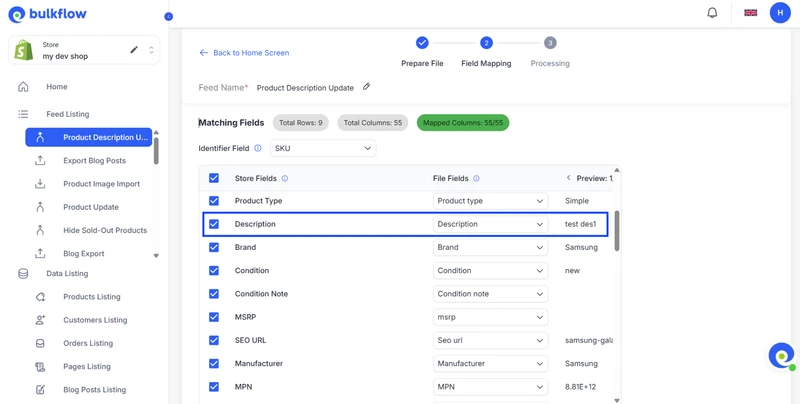Screen dimensions: 800x404
Task: Uncheck the MPN checkbox
Action: [x=214, y=387]
